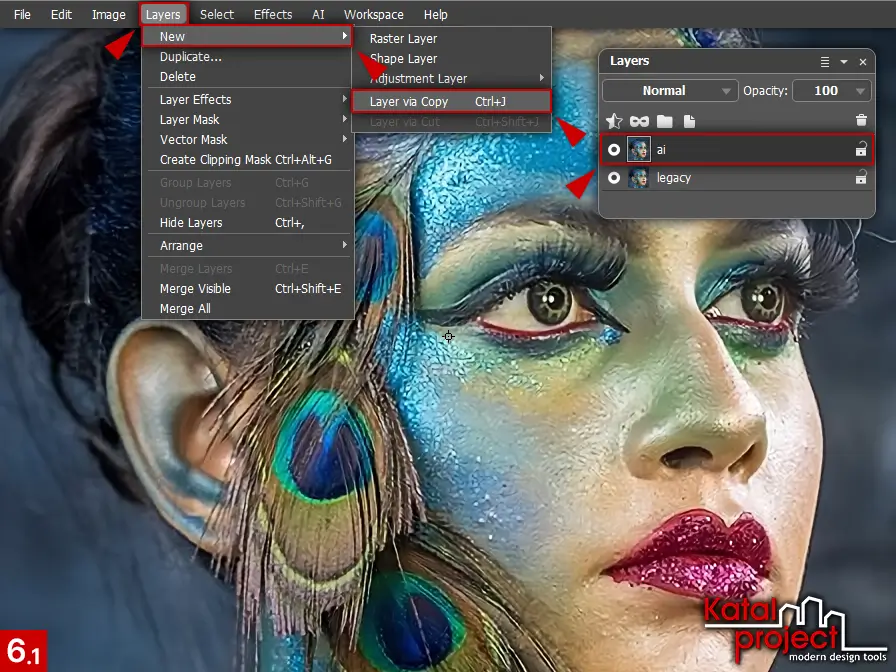Screen dimensions: 896x672
Task: Toggle the lock on the ai layer
Action: pos(860,150)
